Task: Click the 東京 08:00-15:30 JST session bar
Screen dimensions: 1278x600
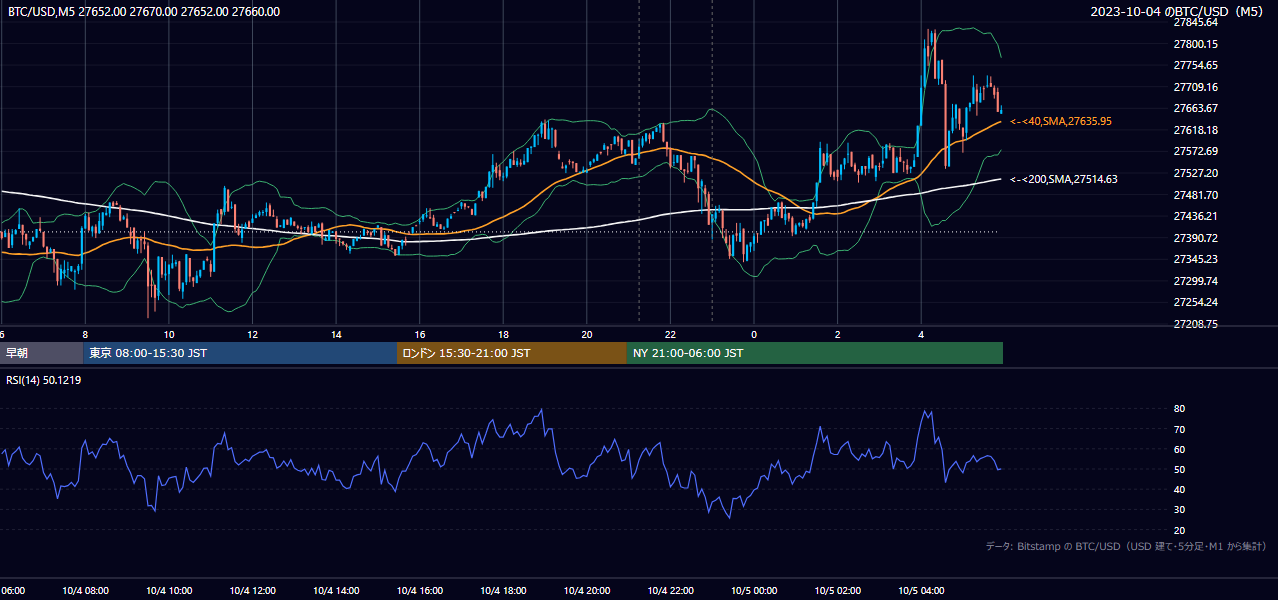Action: (240, 353)
